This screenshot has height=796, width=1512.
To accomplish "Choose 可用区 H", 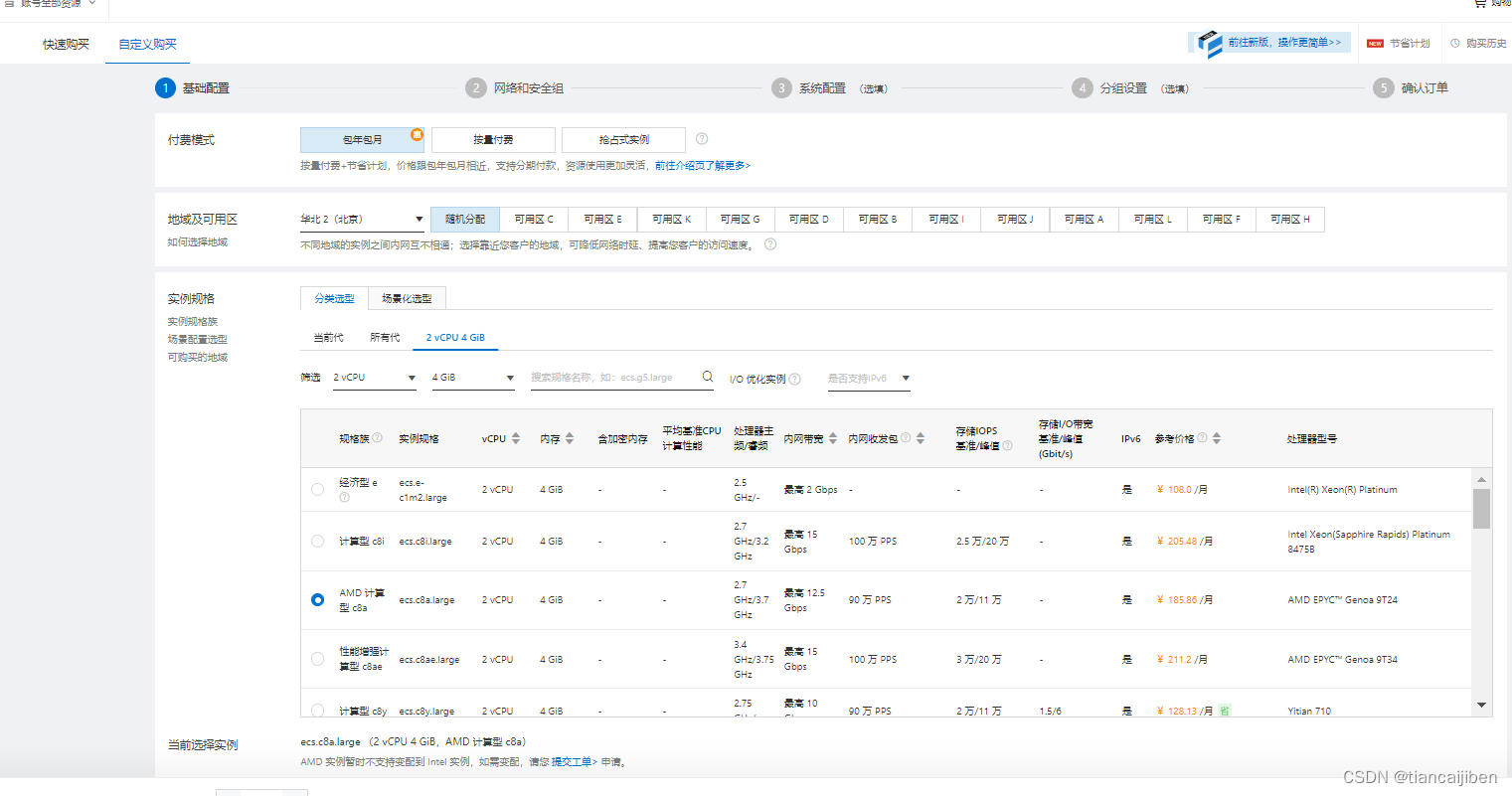I will (x=1290, y=220).
